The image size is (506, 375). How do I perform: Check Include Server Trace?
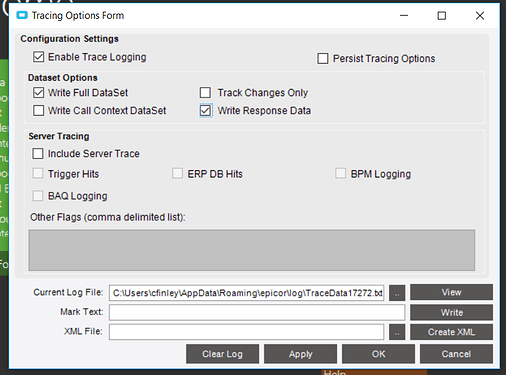pyautogui.click(x=38, y=154)
